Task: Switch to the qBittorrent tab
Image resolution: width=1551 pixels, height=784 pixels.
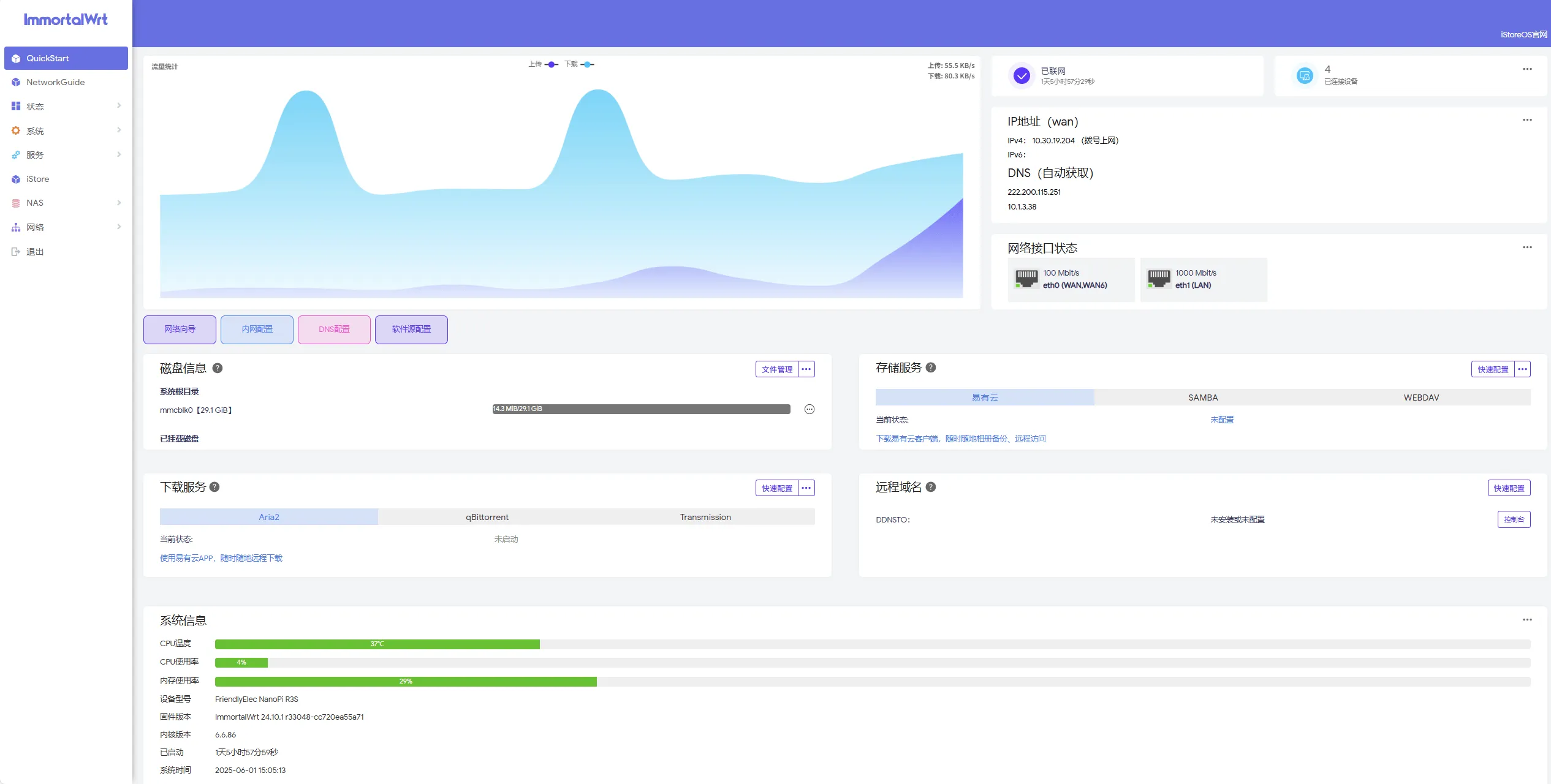Action: point(487,517)
